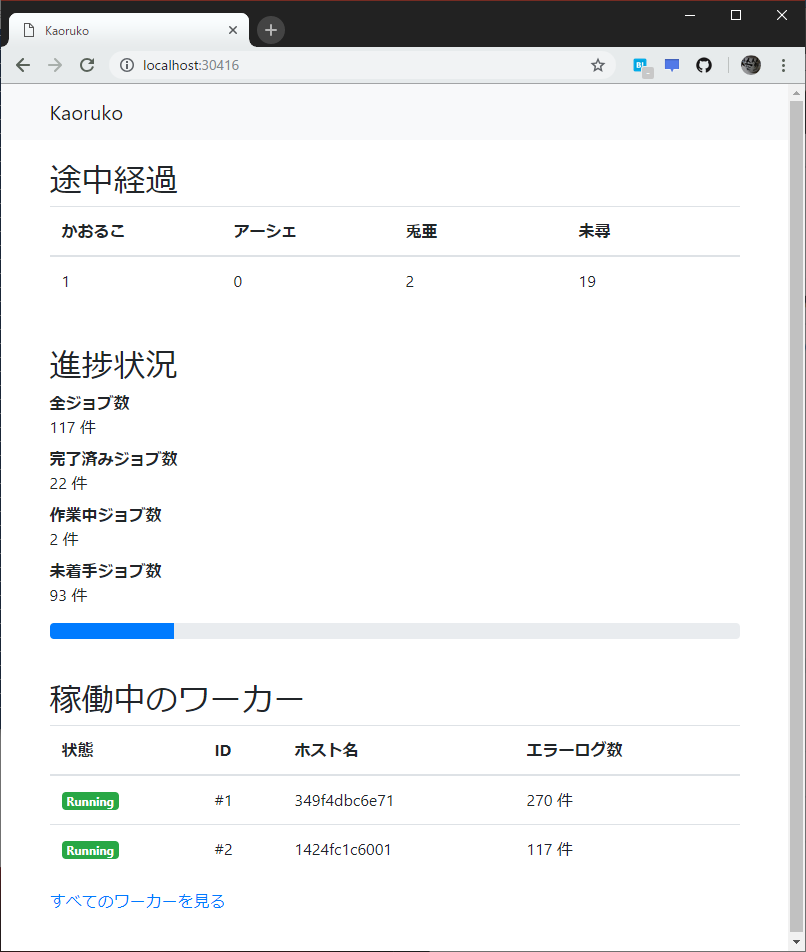
Task: Click the 途中経過 heading
Action: (113, 180)
